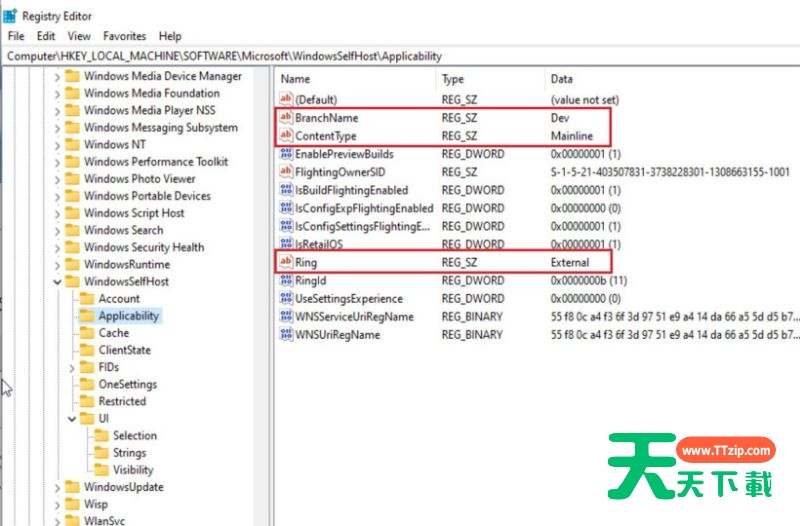Select the ClientState key in tree
800x526 pixels.
point(124,350)
